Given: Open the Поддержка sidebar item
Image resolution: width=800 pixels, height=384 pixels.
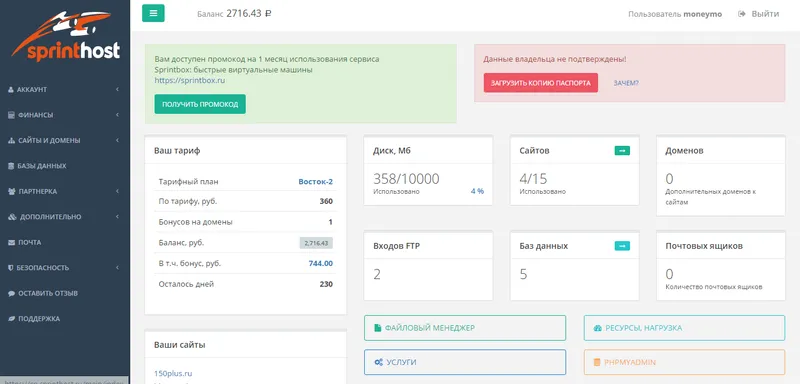Looking at the screenshot, I should (65, 319).
